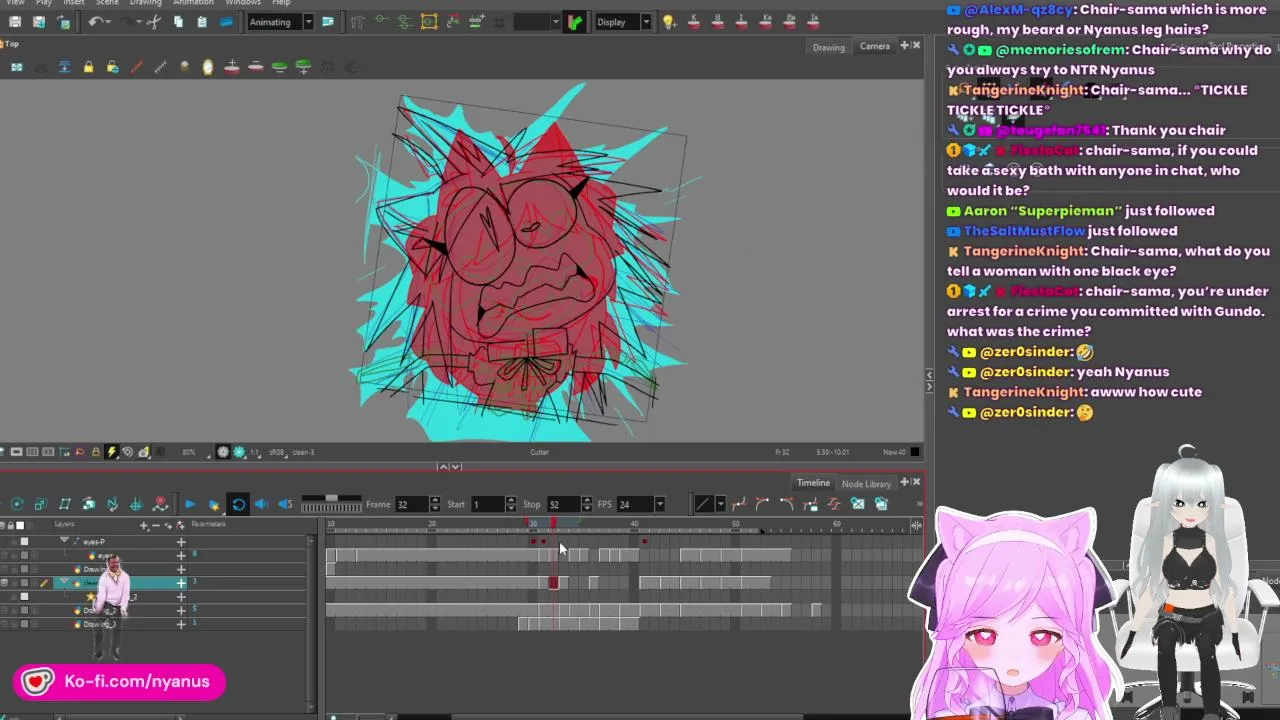
Task: Click the yellow bounding box deformation icon
Action: [429, 22]
